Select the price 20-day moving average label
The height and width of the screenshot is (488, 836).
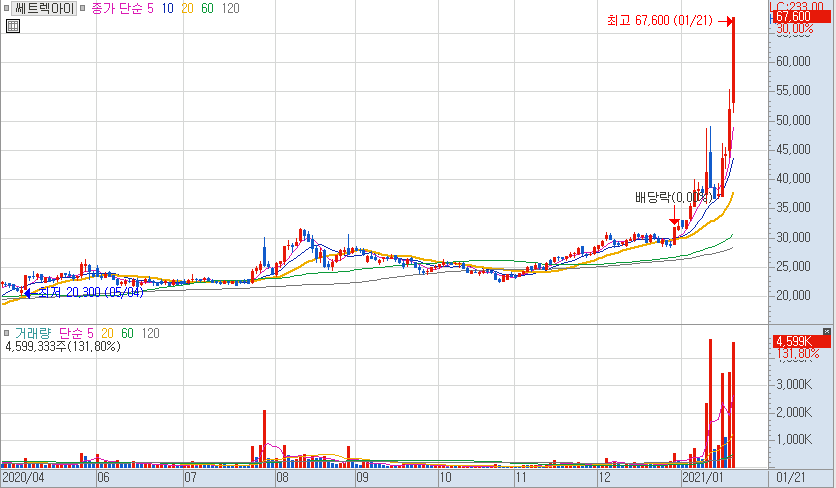coord(188,9)
